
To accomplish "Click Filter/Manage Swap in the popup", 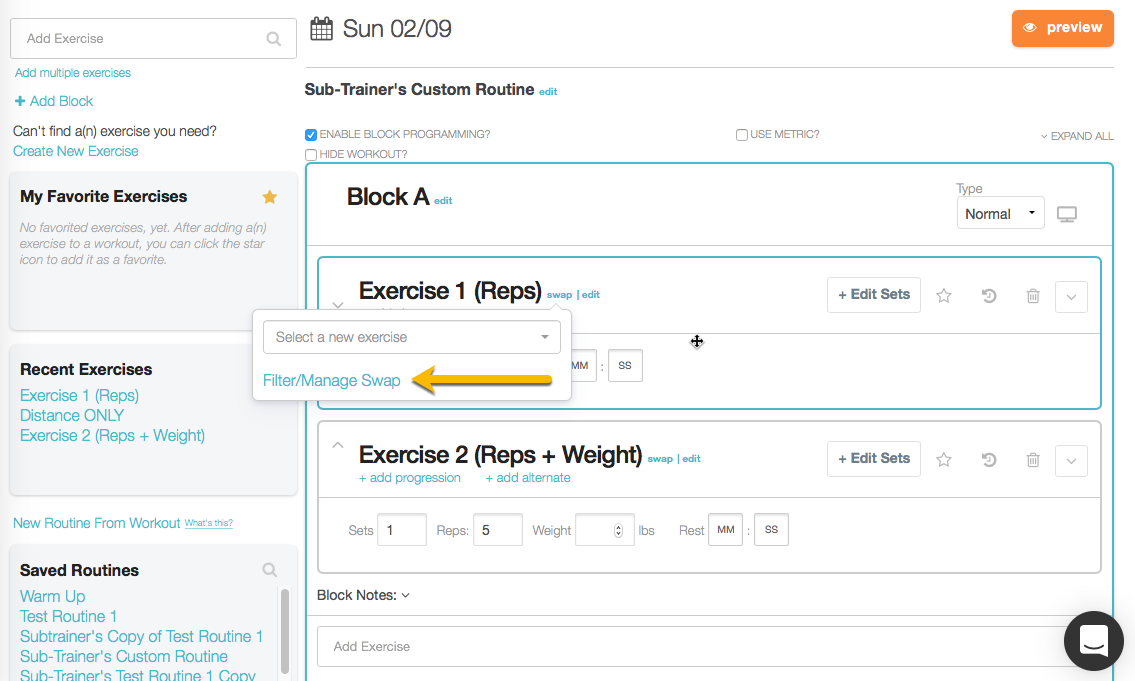I will pyautogui.click(x=332, y=381).
